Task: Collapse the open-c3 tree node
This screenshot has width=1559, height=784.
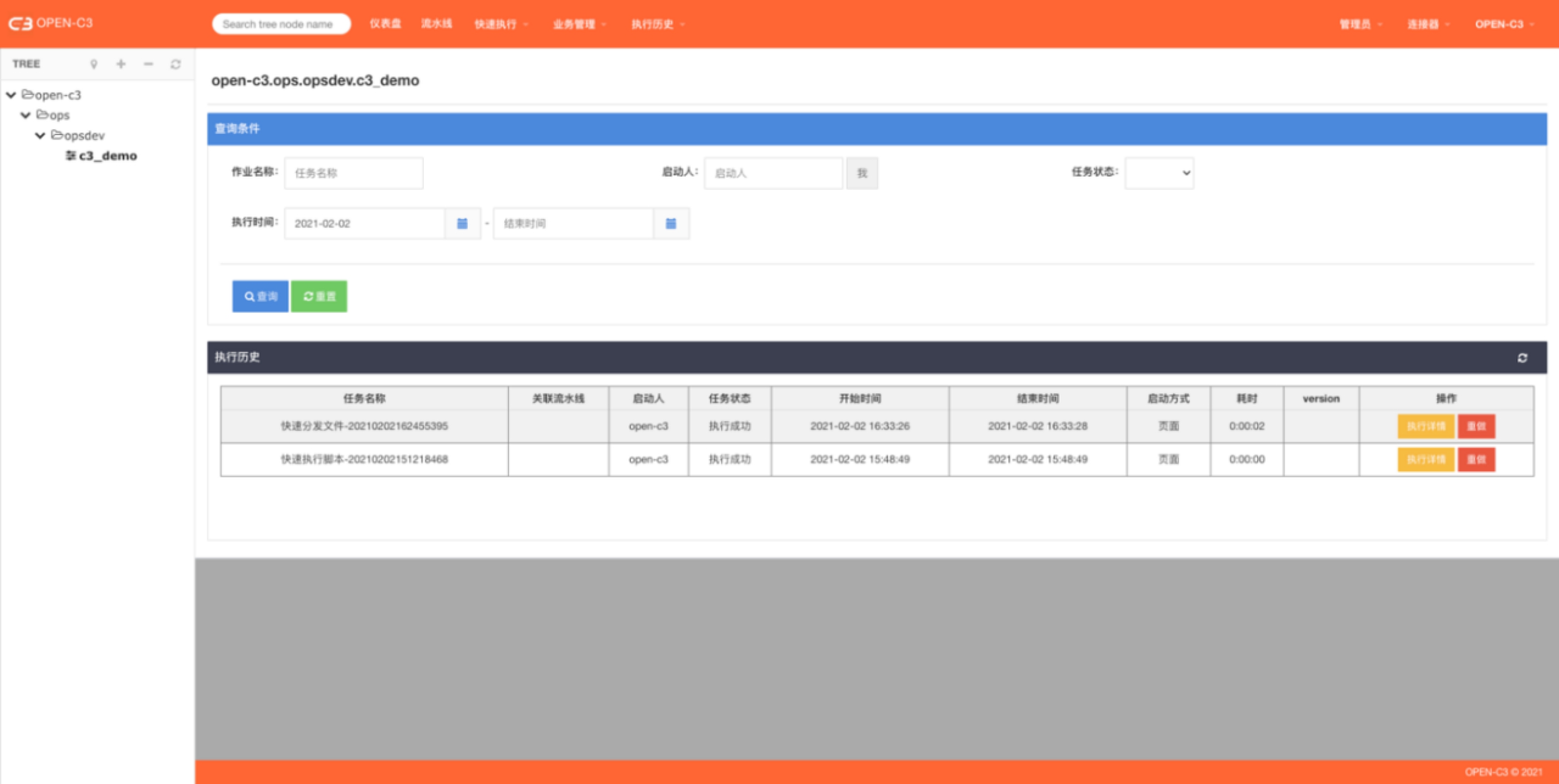Action: click(11, 95)
